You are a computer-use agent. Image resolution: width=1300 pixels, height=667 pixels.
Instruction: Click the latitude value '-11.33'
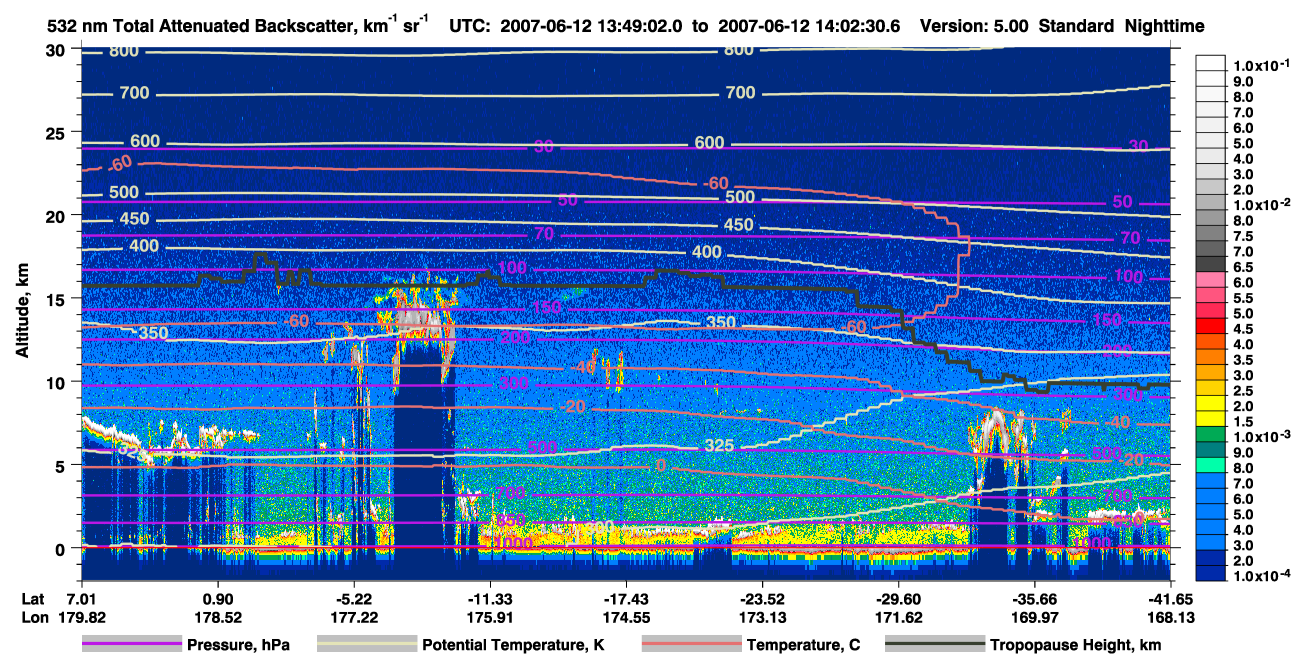pos(490,598)
